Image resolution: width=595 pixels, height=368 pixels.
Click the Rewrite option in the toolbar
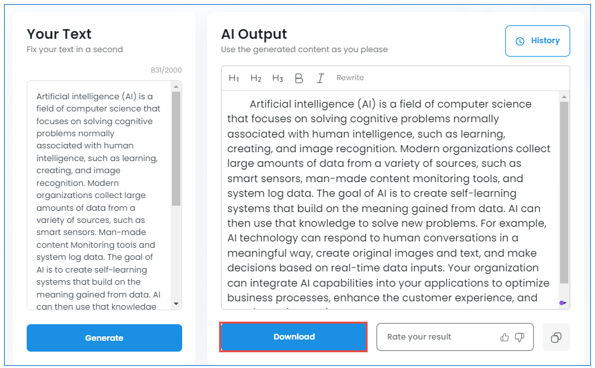350,78
